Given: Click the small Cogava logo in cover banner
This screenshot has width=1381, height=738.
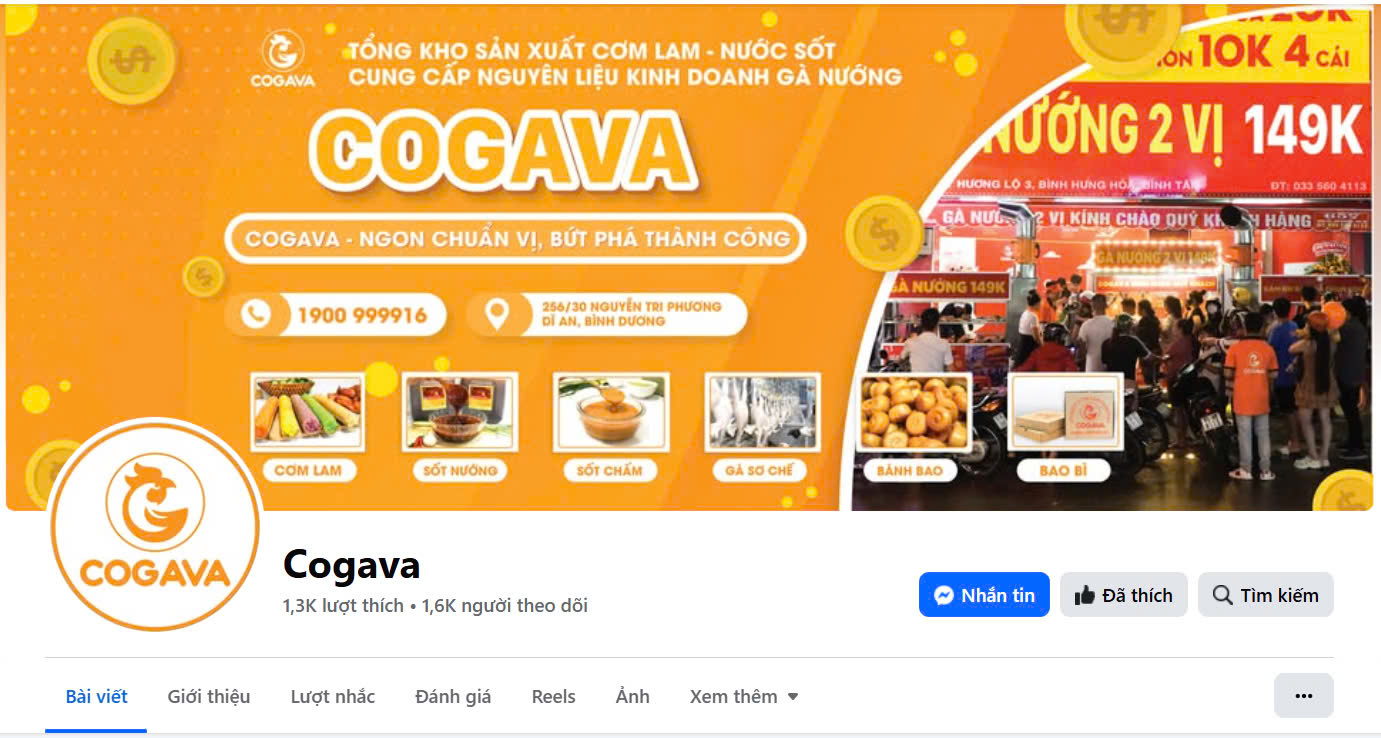Looking at the screenshot, I should (x=283, y=59).
